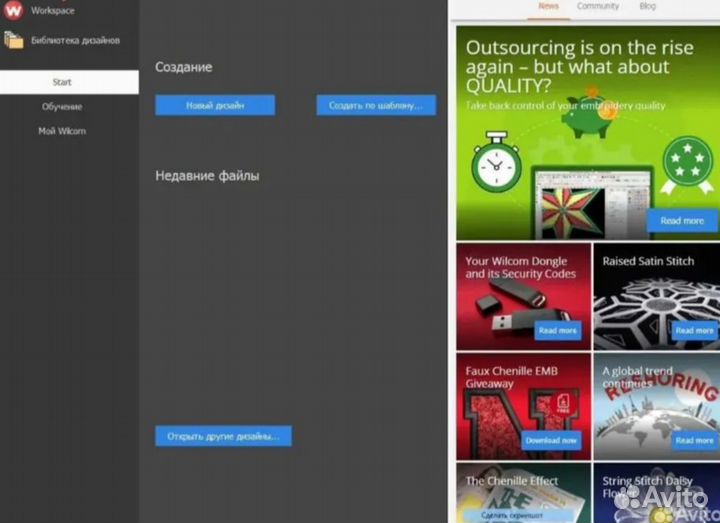
Task: Open the Обучение section
Action: click(x=62, y=106)
